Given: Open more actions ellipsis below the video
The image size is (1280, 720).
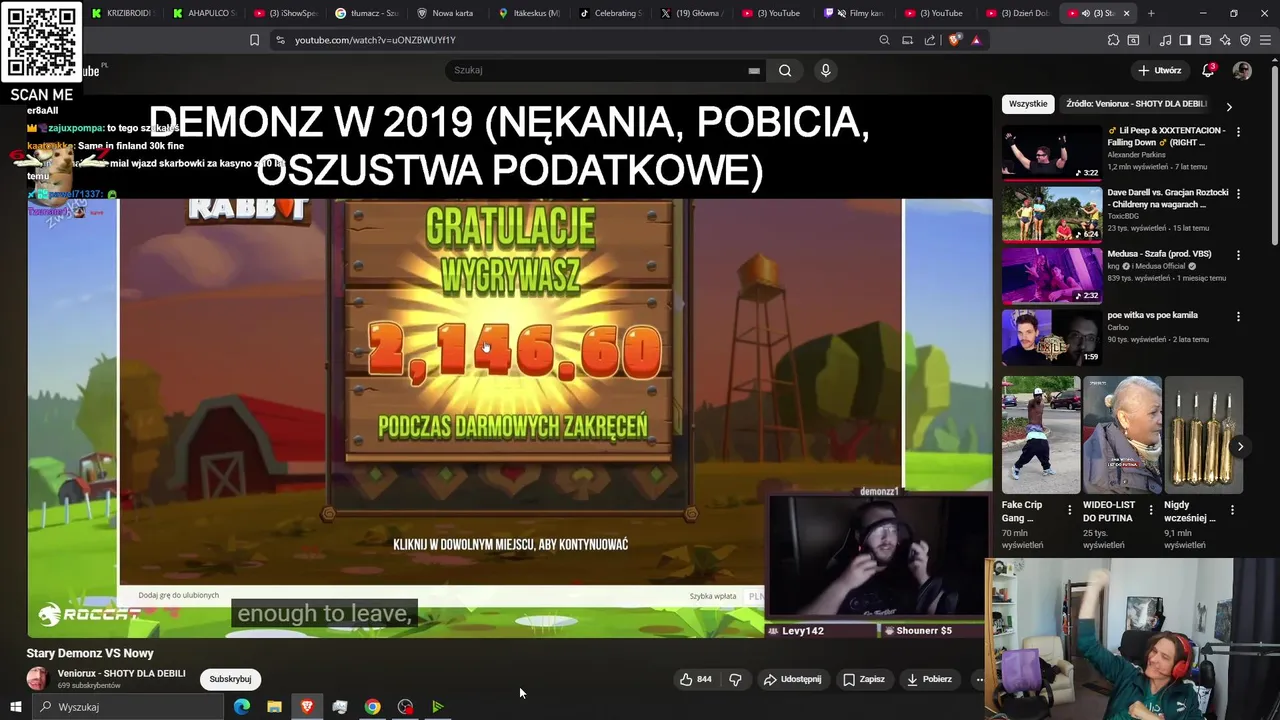Looking at the screenshot, I should (979, 679).
